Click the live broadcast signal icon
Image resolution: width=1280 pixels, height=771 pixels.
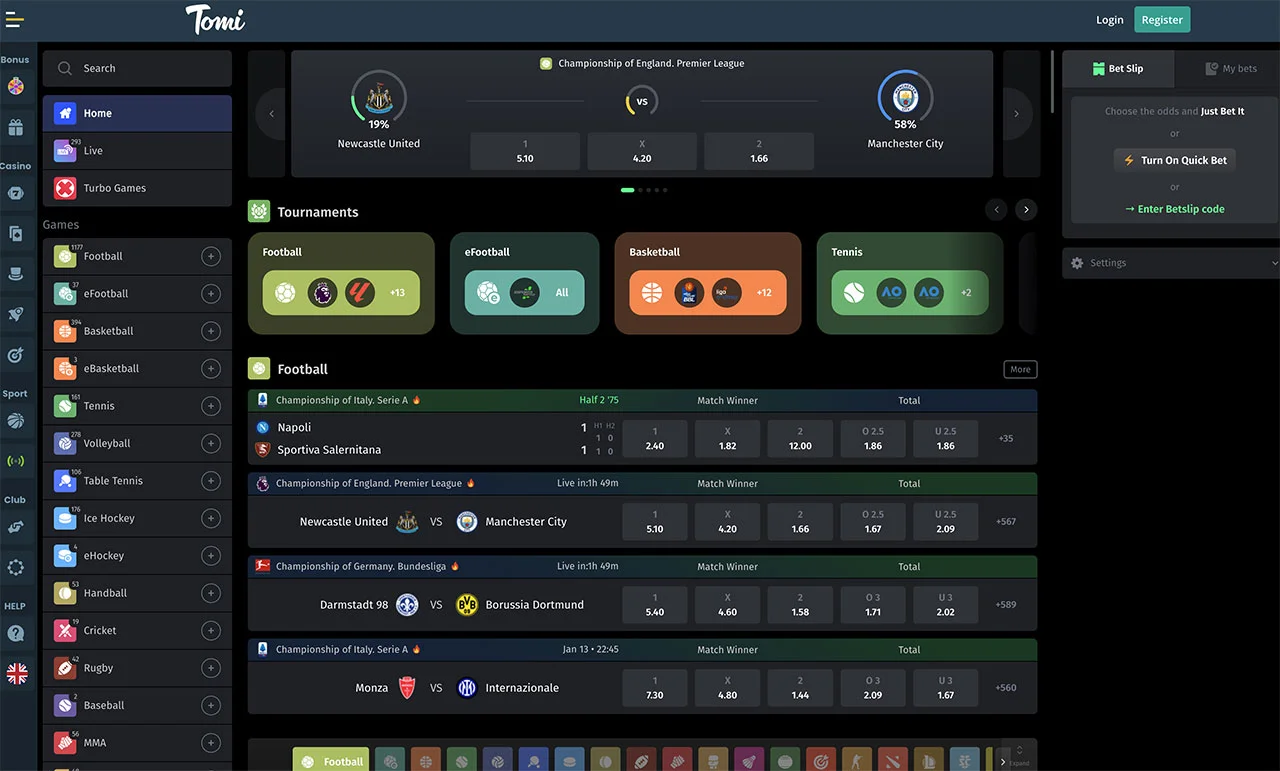tap(15, 461)
